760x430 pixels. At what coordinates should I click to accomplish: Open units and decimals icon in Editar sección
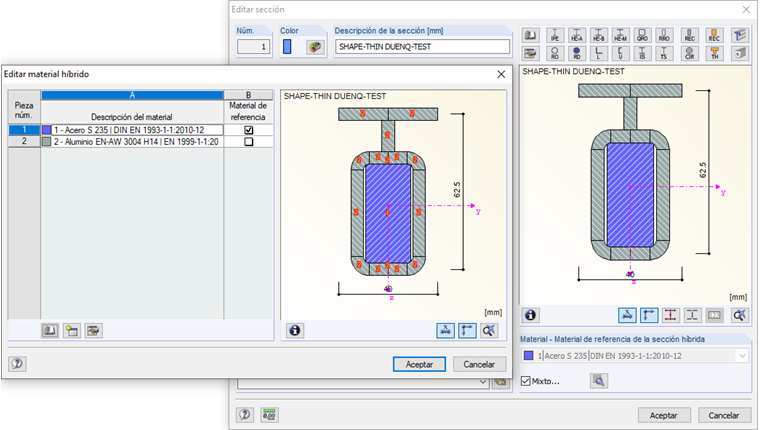click(269, 414)
